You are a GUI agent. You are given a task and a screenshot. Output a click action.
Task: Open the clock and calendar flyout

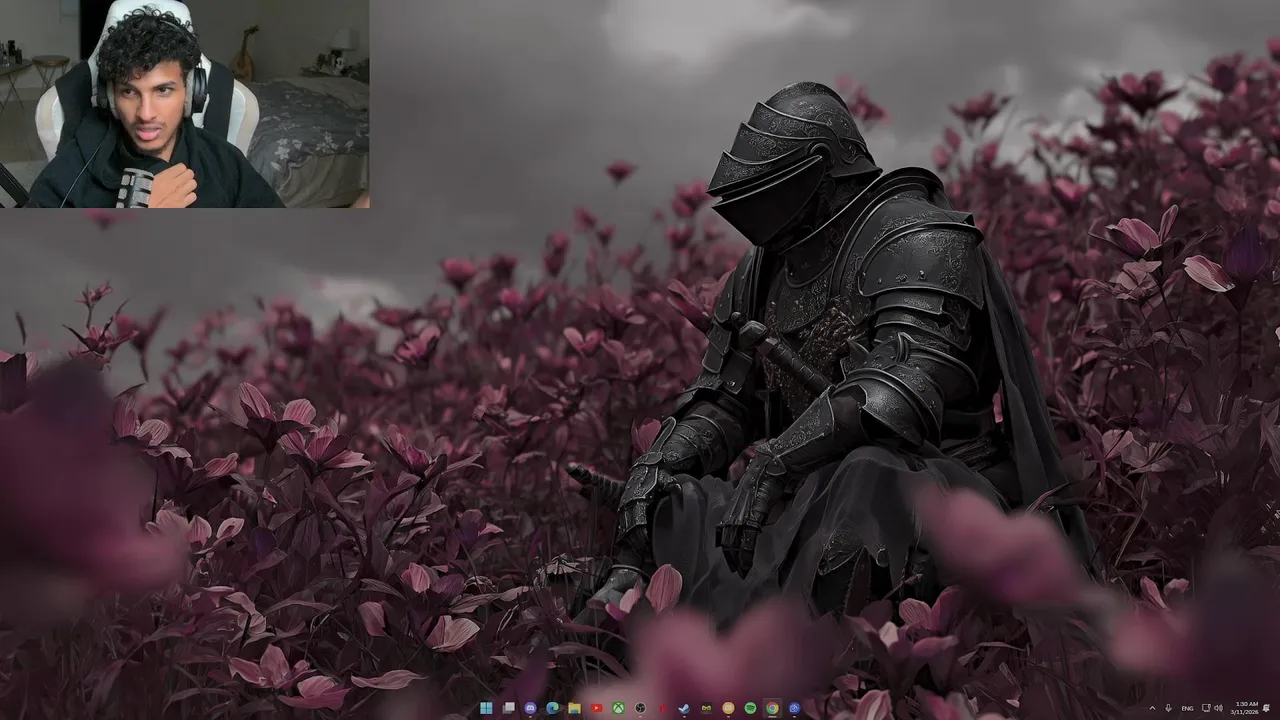[x=1246, y=708]
